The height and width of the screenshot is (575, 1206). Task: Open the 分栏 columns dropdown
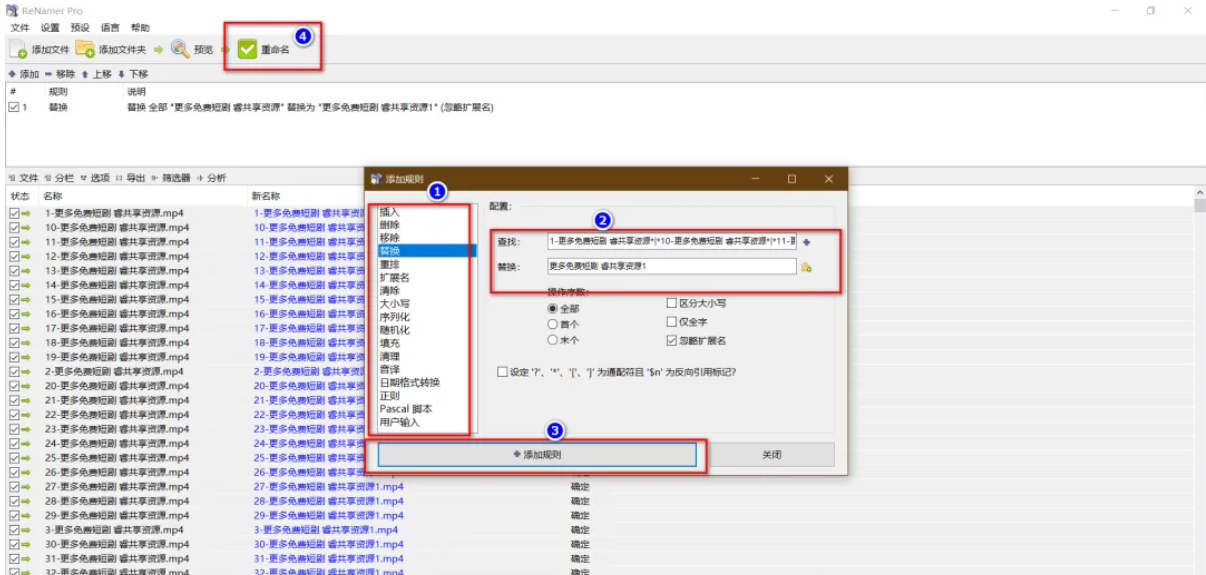[60, 178]
